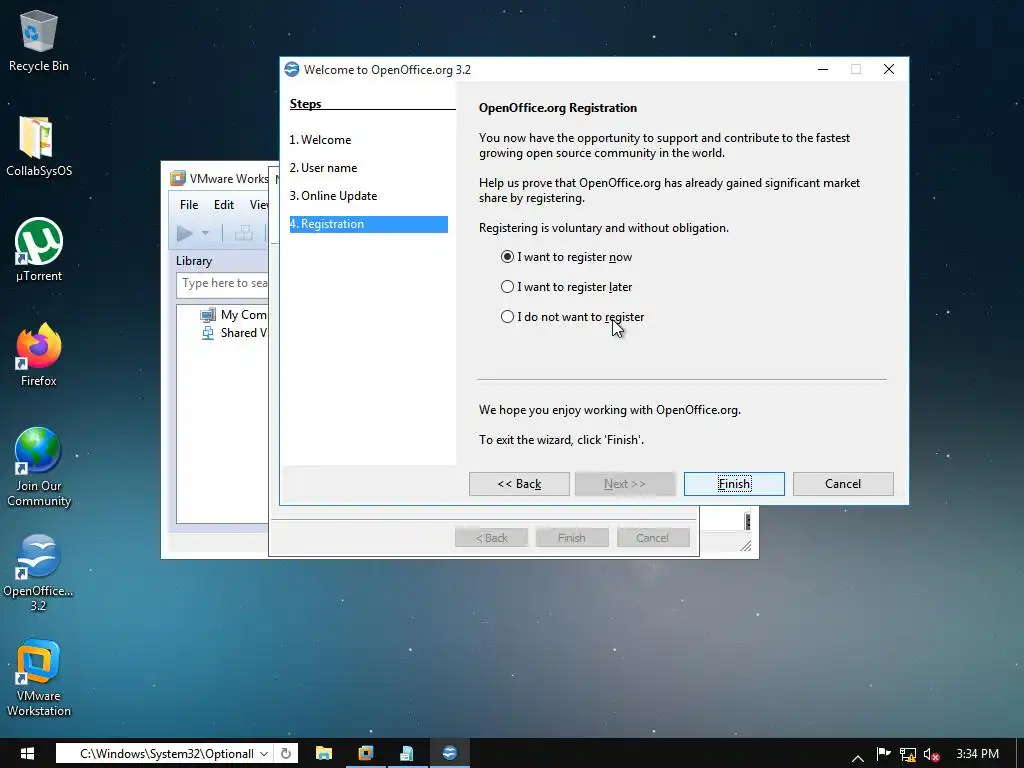Click the taskbar address refresh icon
Viewport: 1024px width, 768px height.
pos(285,754)
